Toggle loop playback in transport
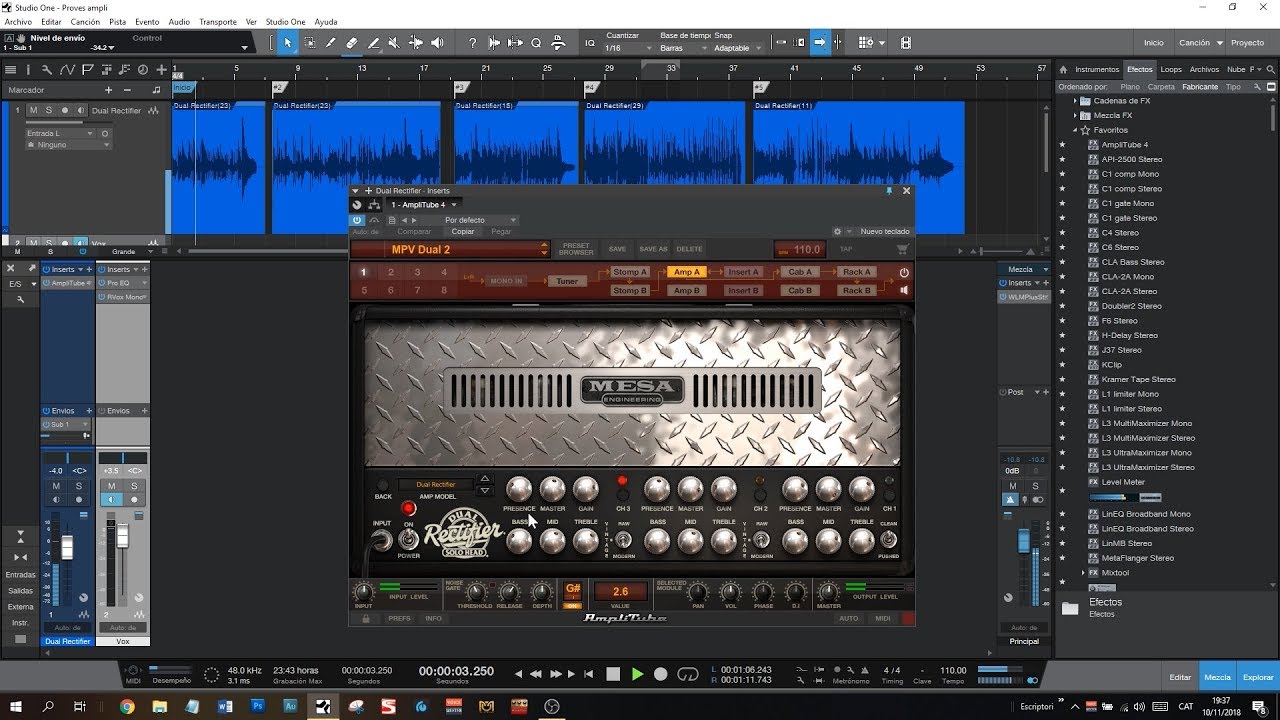 [686, 674]
